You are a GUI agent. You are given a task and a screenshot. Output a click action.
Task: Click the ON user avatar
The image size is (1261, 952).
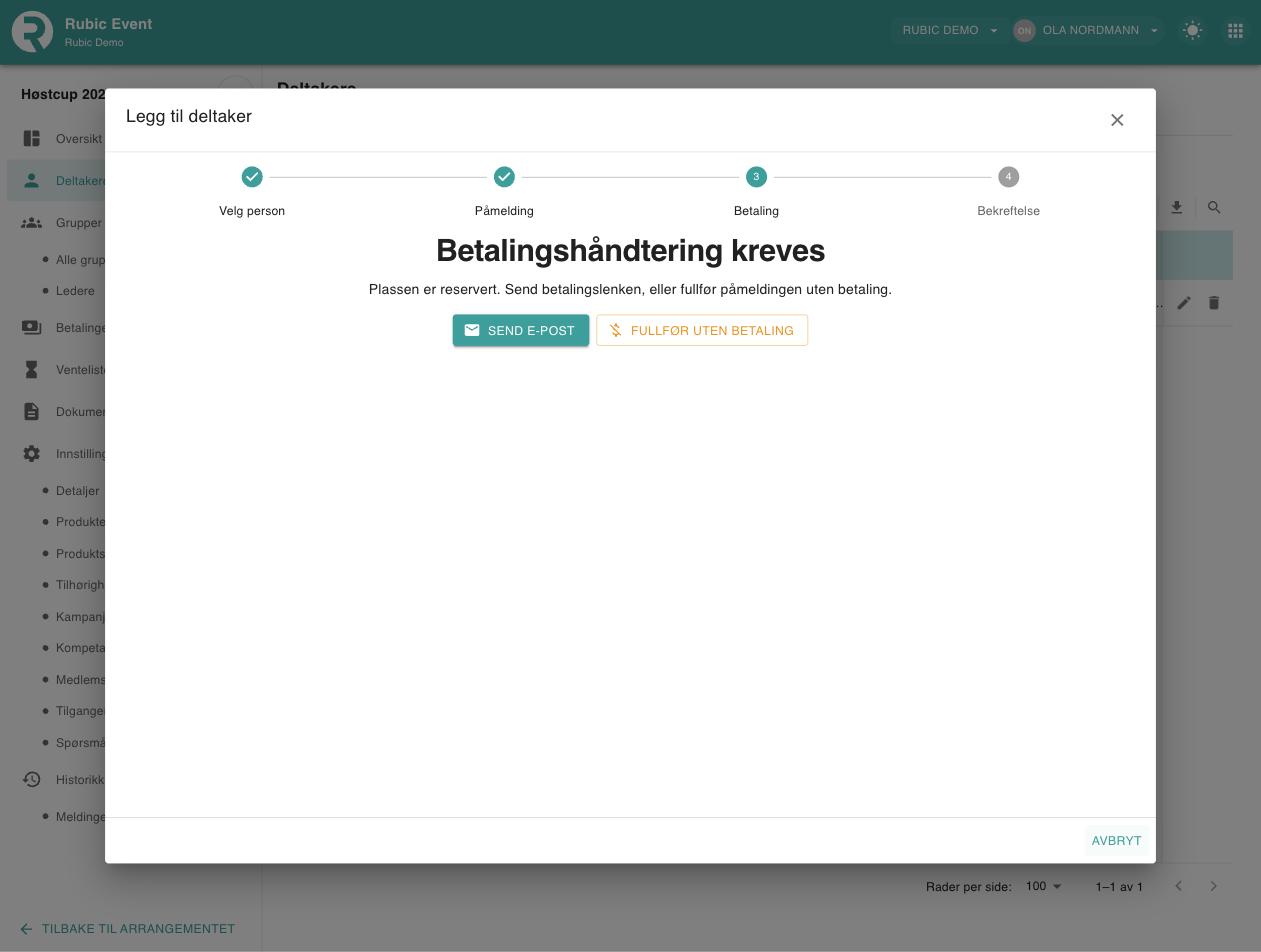pos(1024,31)
